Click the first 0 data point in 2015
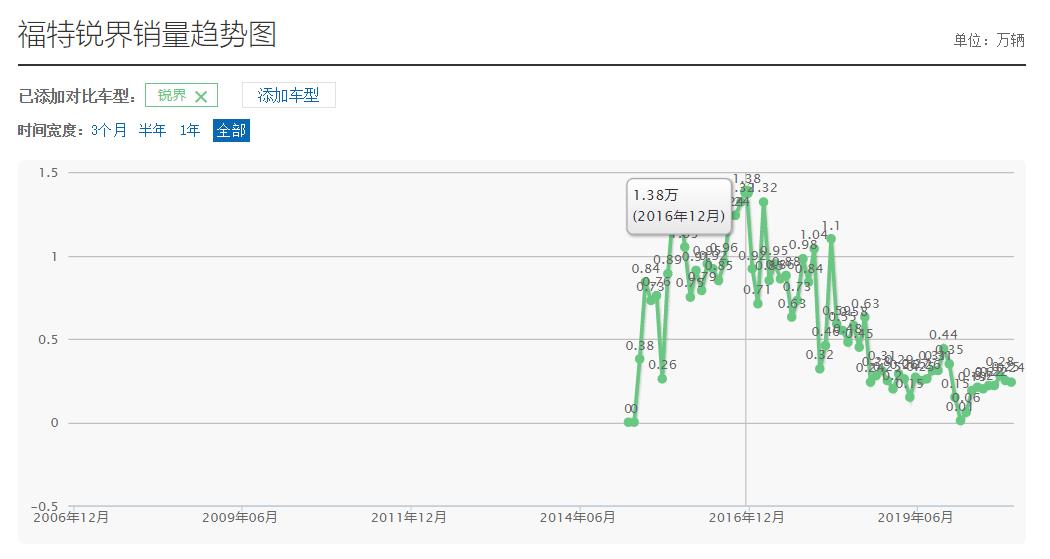The width and height of the screenshot is (1050, 559). tap(628, 422)
